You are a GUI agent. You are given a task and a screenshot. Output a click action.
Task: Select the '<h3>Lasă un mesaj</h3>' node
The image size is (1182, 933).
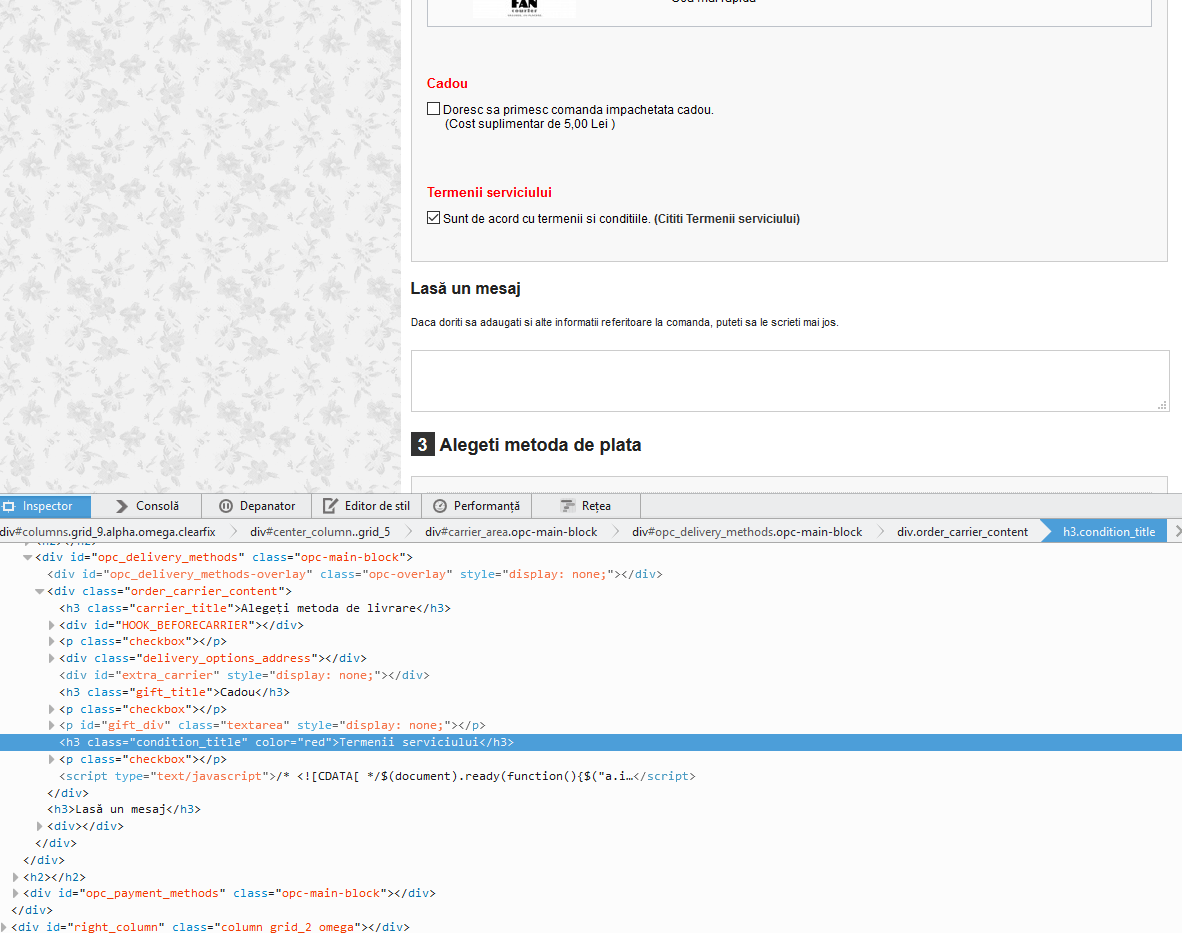(x=124, y=809)
